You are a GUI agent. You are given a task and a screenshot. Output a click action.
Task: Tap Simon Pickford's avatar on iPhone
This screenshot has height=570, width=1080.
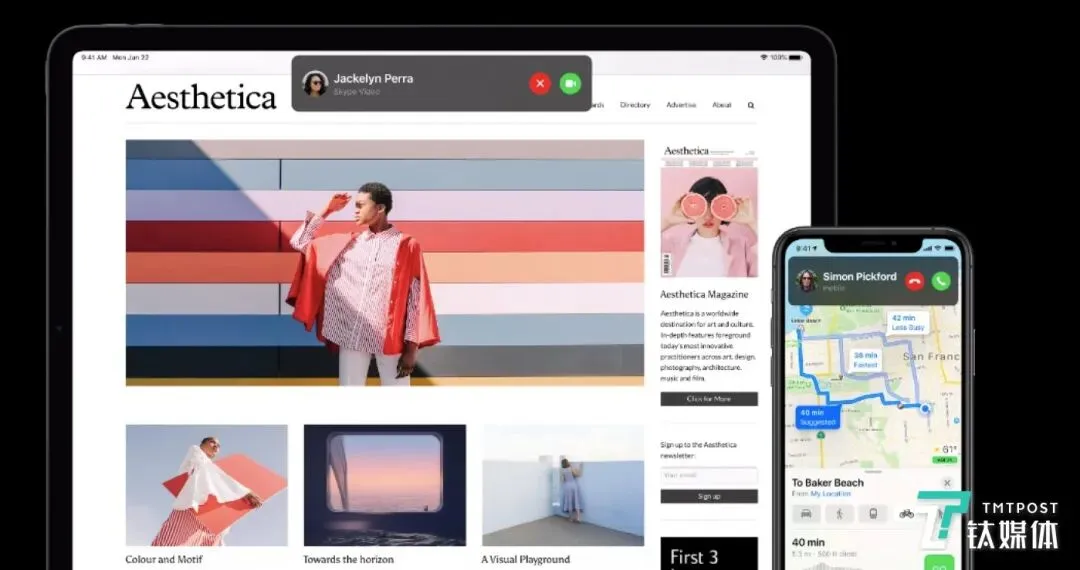pos(807,280)
